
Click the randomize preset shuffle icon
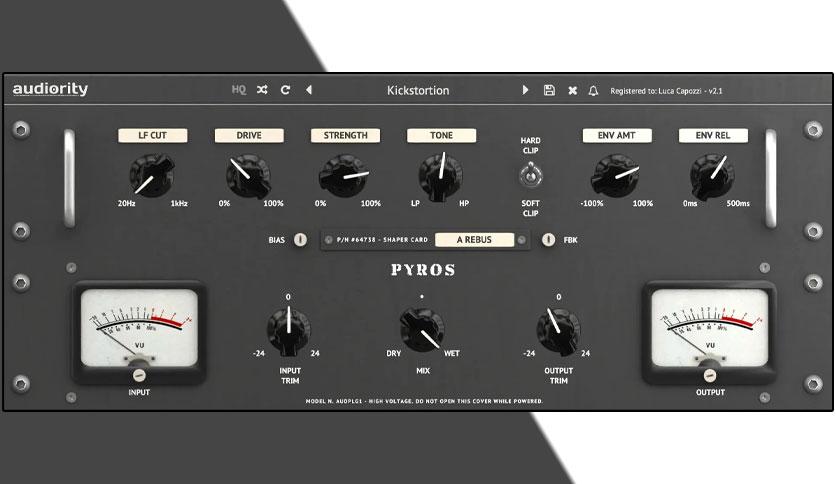[262, 90]
